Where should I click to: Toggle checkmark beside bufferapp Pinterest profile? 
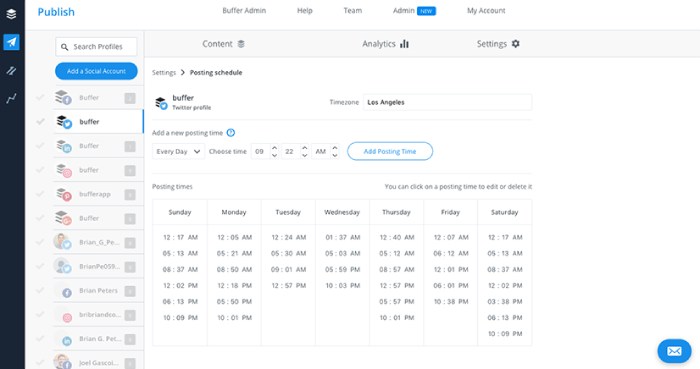tap(40, 194)
